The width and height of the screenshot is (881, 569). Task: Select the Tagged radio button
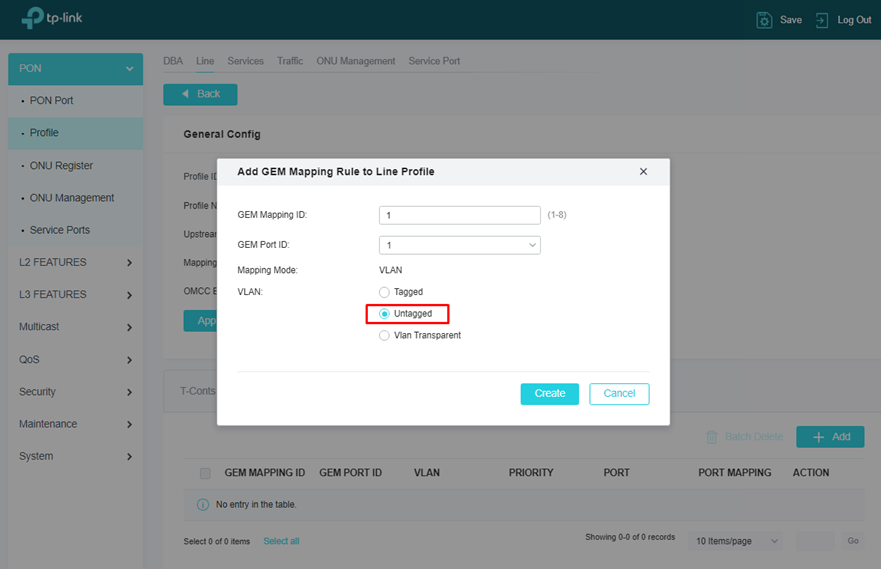(x=385, y=292)
